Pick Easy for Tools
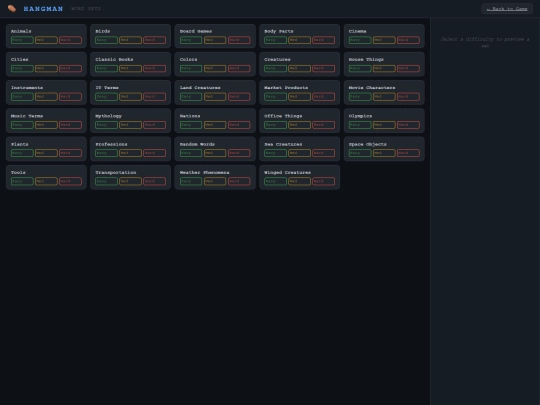 click(22, 181)
